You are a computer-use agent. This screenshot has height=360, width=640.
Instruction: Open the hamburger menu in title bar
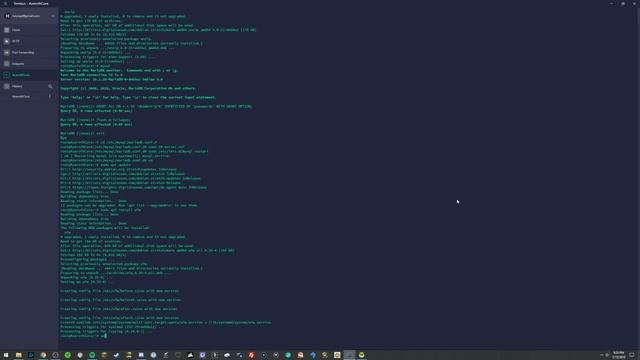(x=5, y=3)
